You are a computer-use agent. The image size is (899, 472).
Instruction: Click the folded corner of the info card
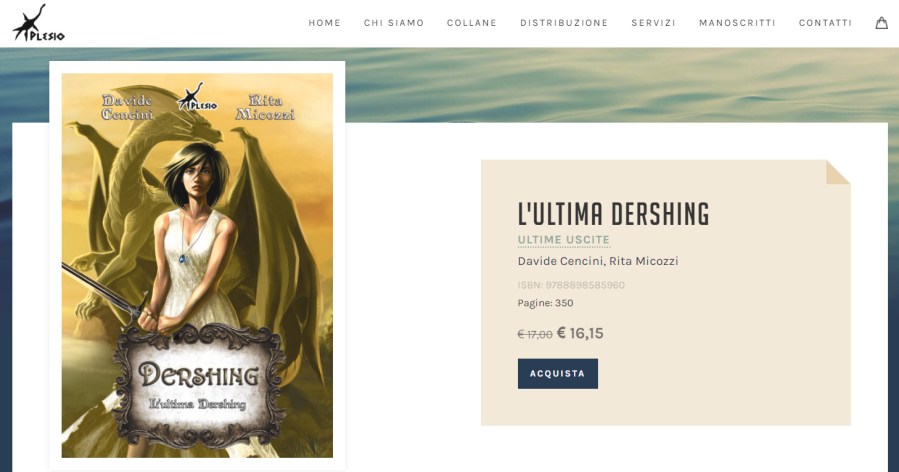838,172
